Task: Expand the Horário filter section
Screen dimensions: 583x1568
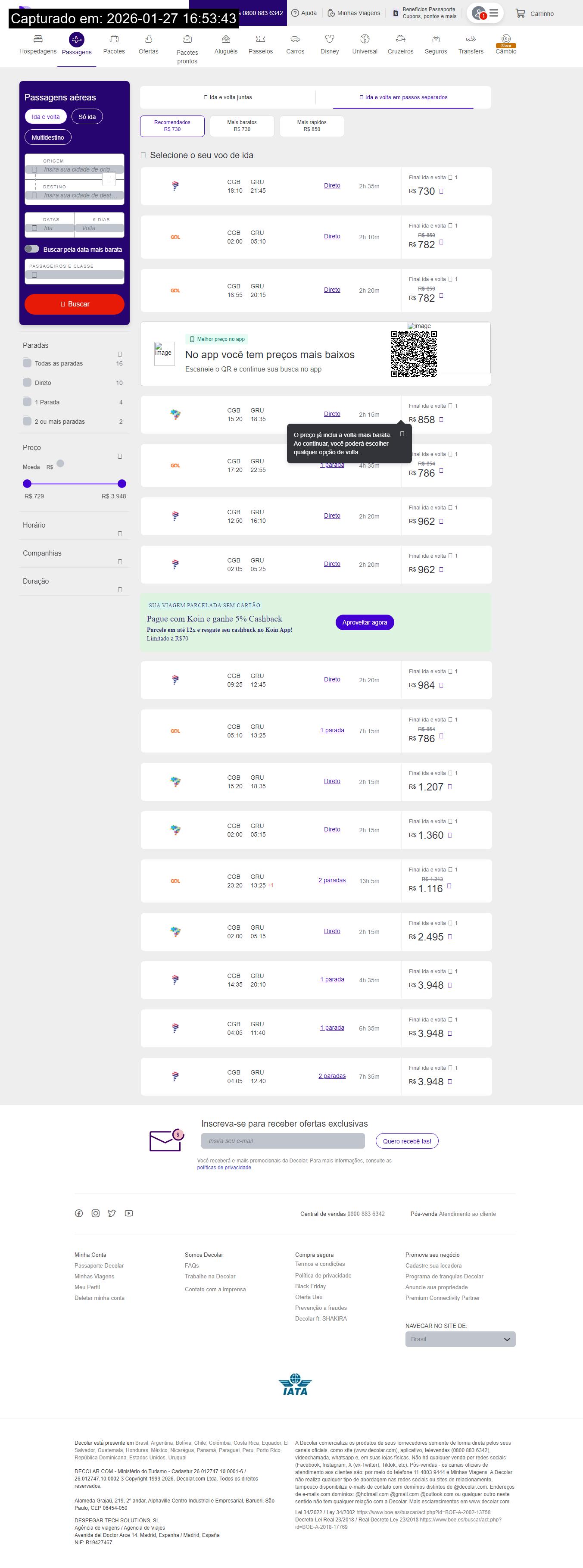Action: coord(119,533)
